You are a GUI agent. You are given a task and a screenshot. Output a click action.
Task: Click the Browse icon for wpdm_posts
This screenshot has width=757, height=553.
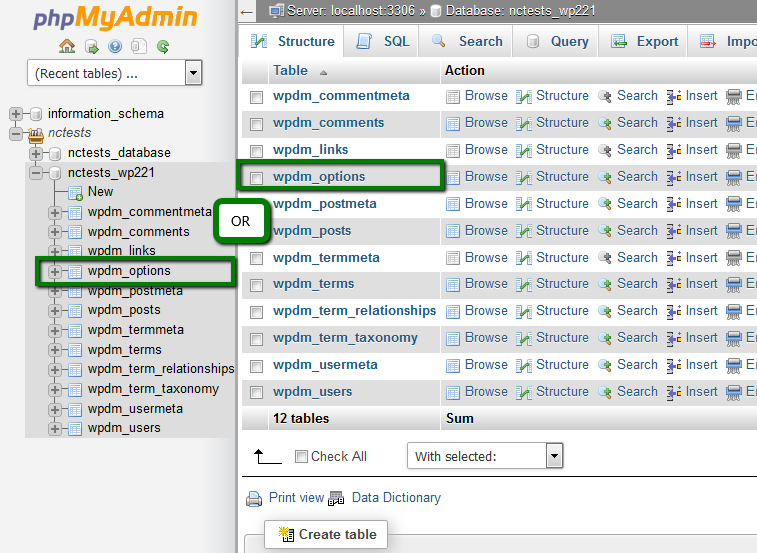click(x=453, y=231)
